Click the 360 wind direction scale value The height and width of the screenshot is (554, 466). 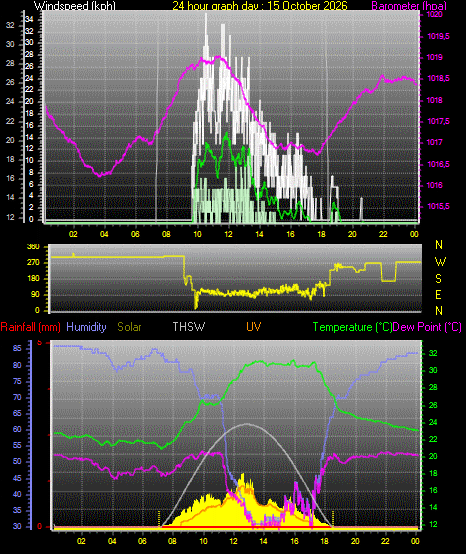click(33, 247)
